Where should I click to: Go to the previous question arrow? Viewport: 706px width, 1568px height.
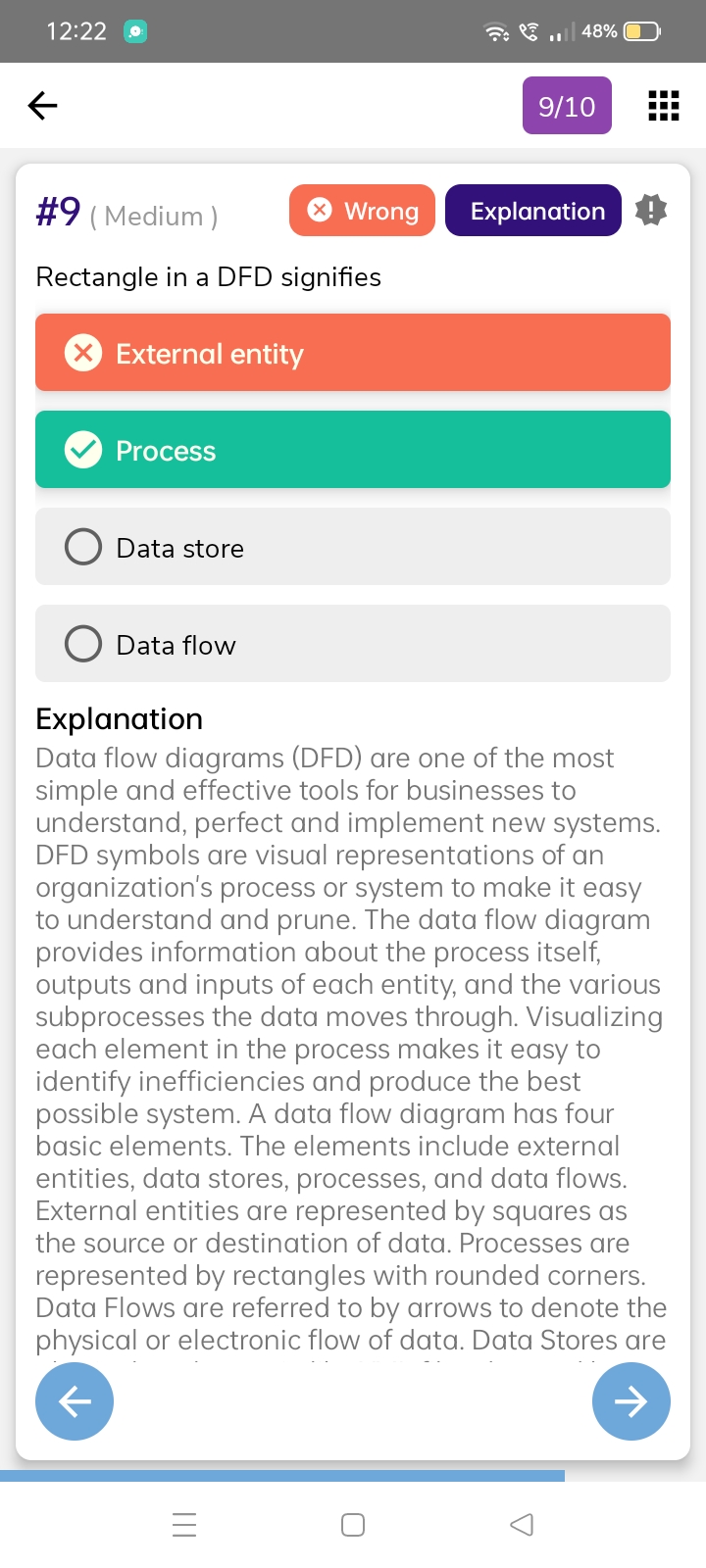(75, 1401)
